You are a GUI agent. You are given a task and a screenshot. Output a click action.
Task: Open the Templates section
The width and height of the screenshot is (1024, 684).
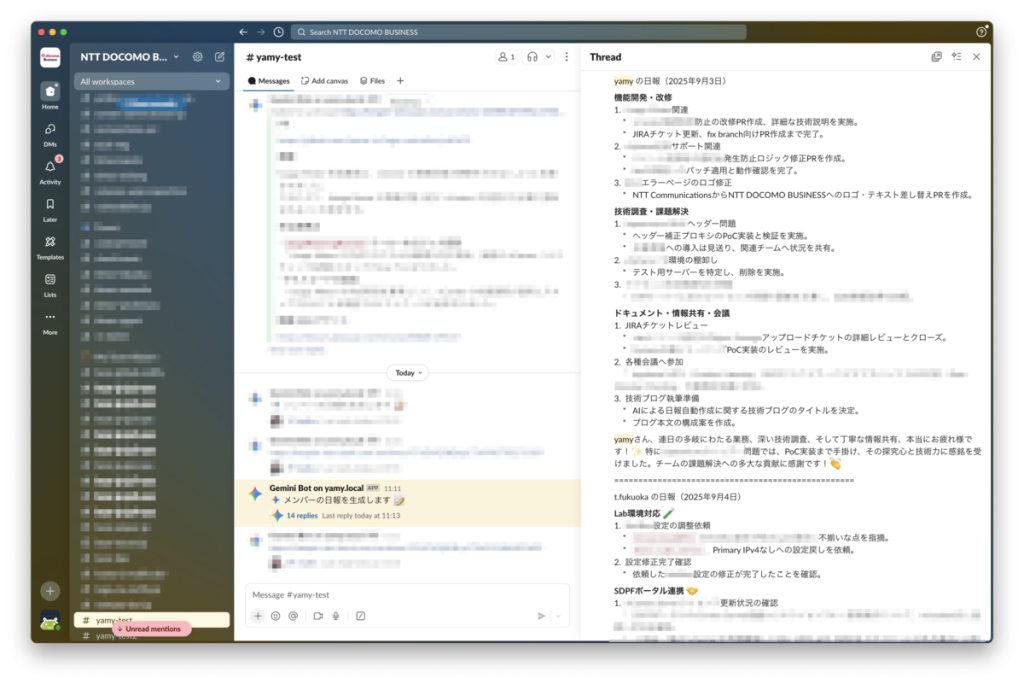(x=50, y=245)
